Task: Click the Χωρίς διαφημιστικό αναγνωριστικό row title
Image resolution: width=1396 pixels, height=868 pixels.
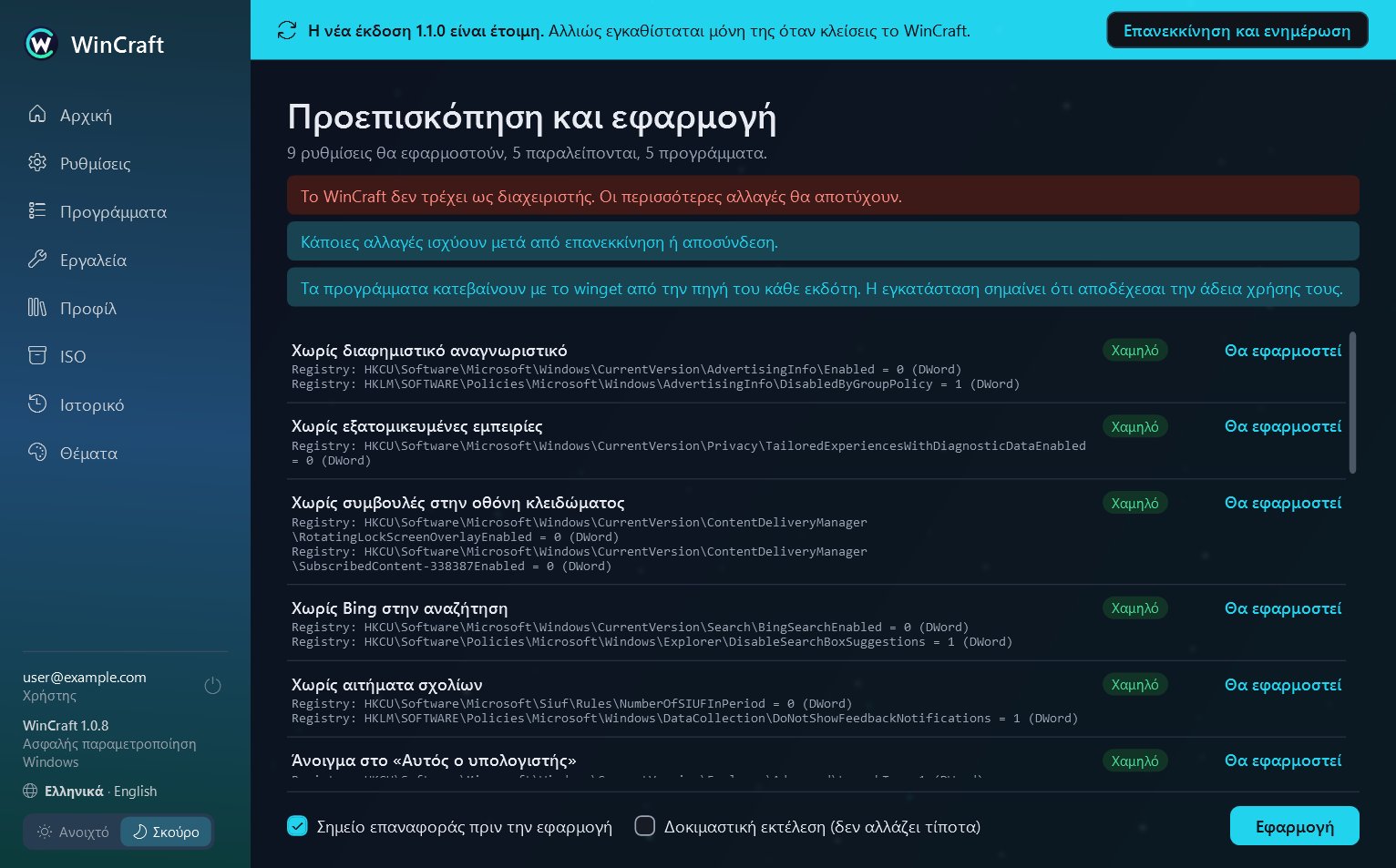Action: point(429,351)
